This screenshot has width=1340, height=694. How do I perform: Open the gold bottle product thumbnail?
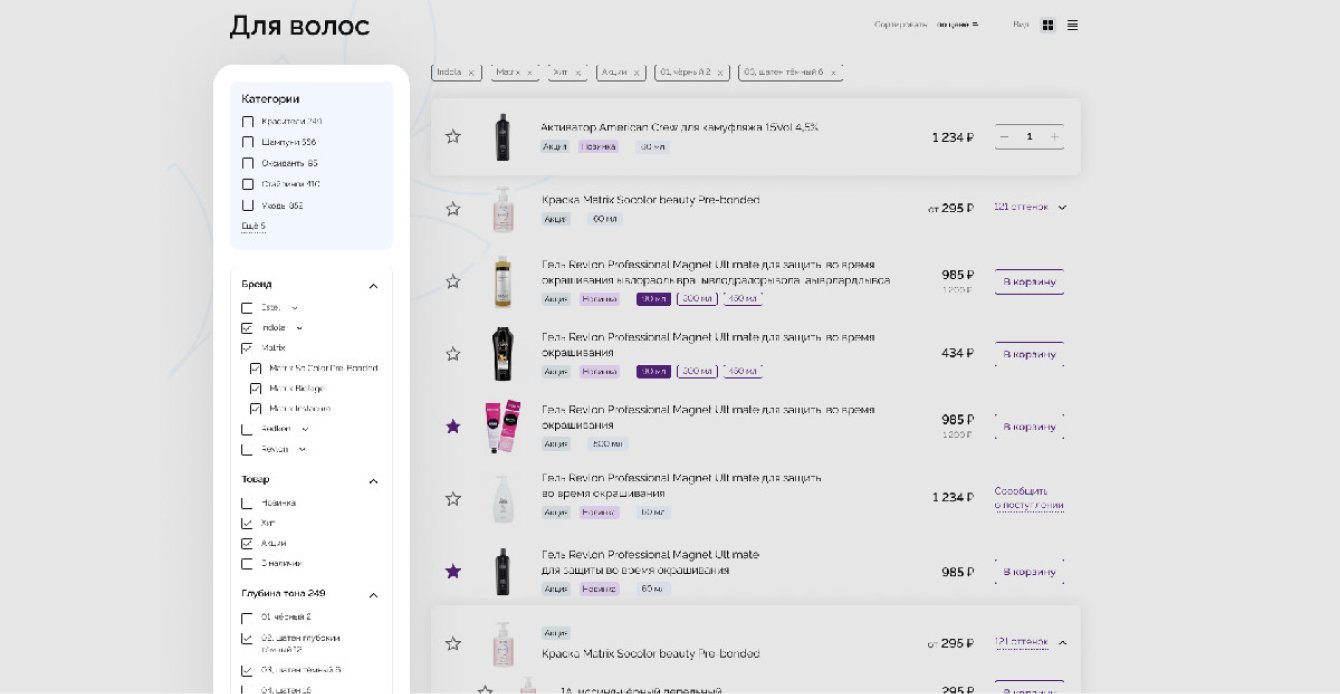pos(502,282)
